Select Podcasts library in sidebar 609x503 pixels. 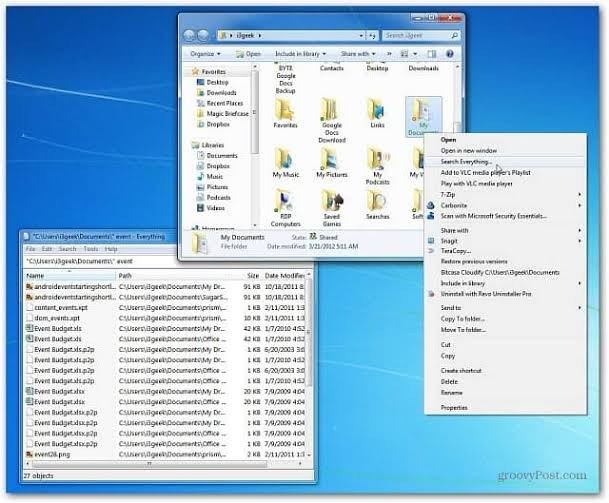coord(218,198)
